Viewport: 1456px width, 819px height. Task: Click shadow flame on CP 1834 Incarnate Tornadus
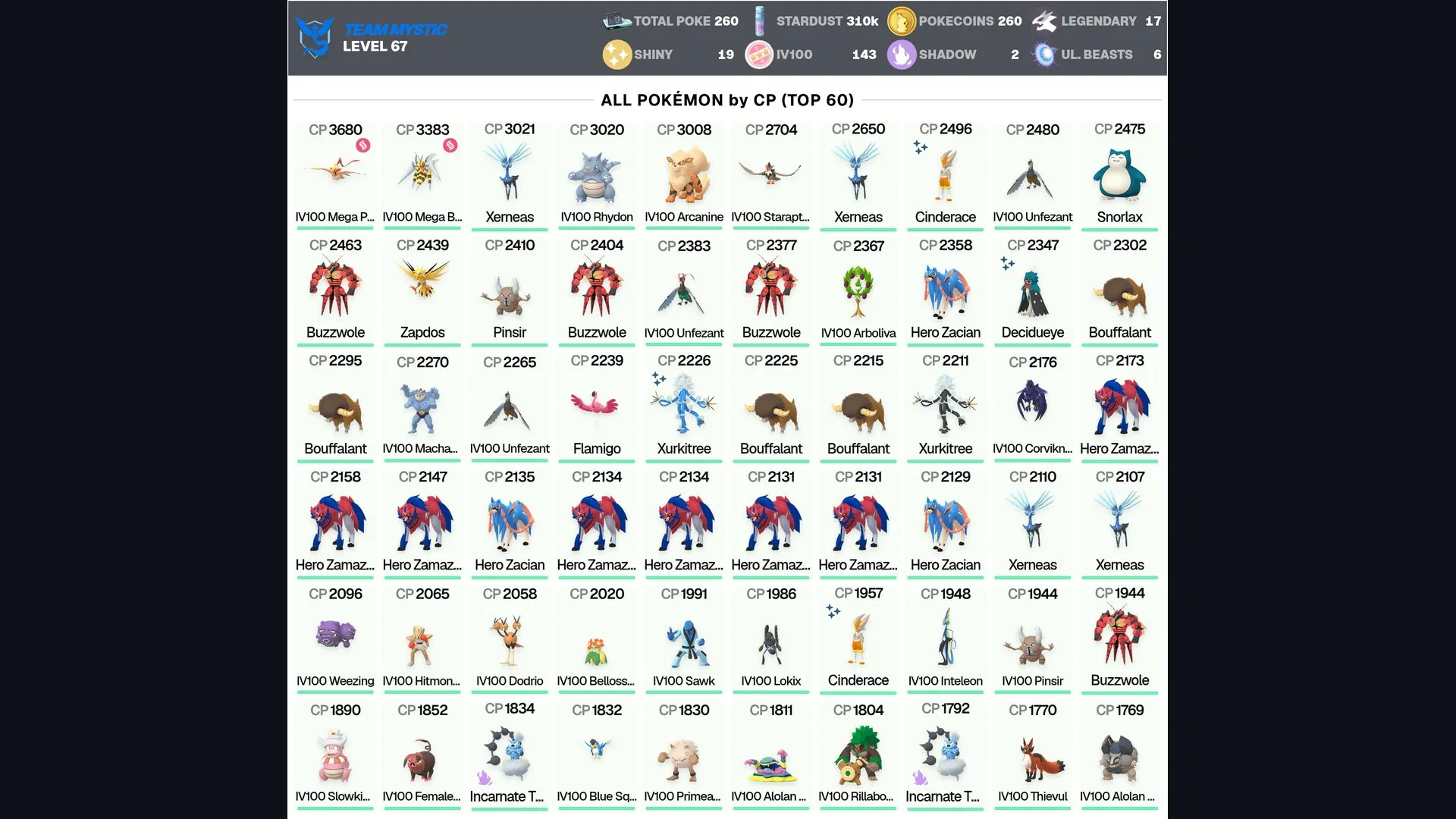tap(484, 777)
